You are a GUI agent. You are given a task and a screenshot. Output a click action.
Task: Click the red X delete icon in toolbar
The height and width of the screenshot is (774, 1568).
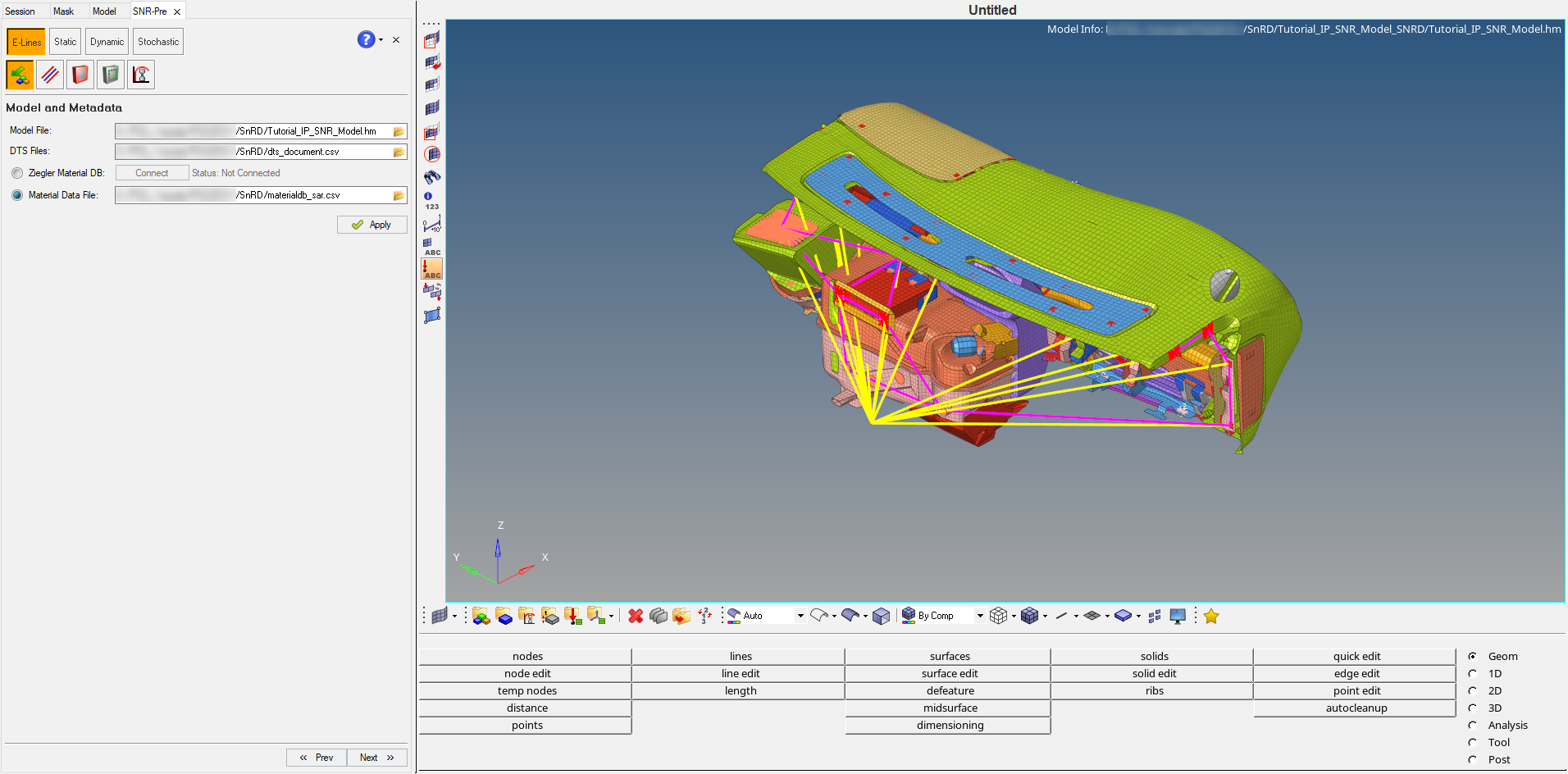coord(635,616)
